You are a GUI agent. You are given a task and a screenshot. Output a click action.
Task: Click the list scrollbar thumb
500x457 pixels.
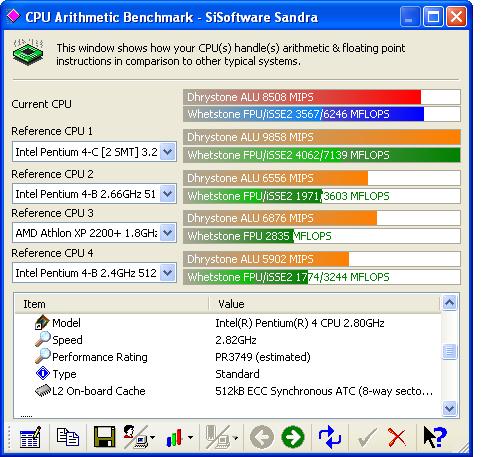point(449,351)
